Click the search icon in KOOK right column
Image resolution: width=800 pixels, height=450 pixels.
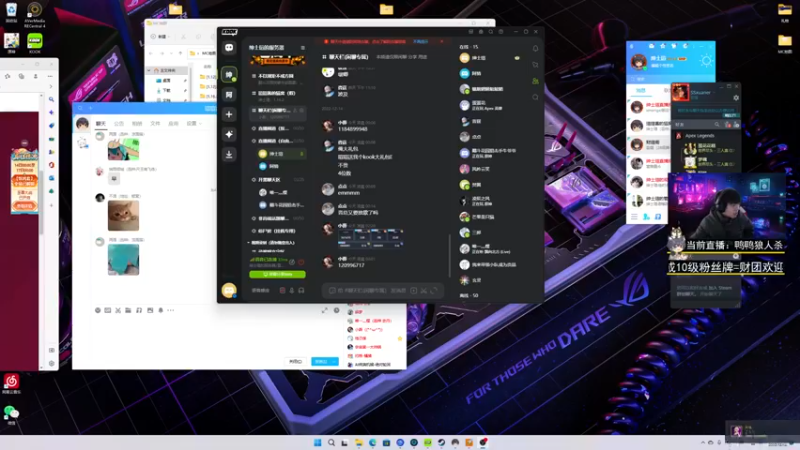pos(535,97)
